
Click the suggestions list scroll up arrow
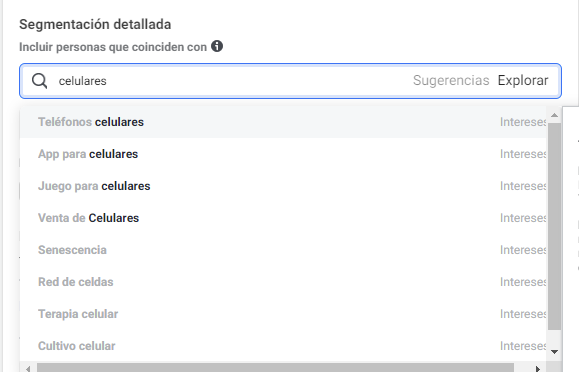coord(554,115)
